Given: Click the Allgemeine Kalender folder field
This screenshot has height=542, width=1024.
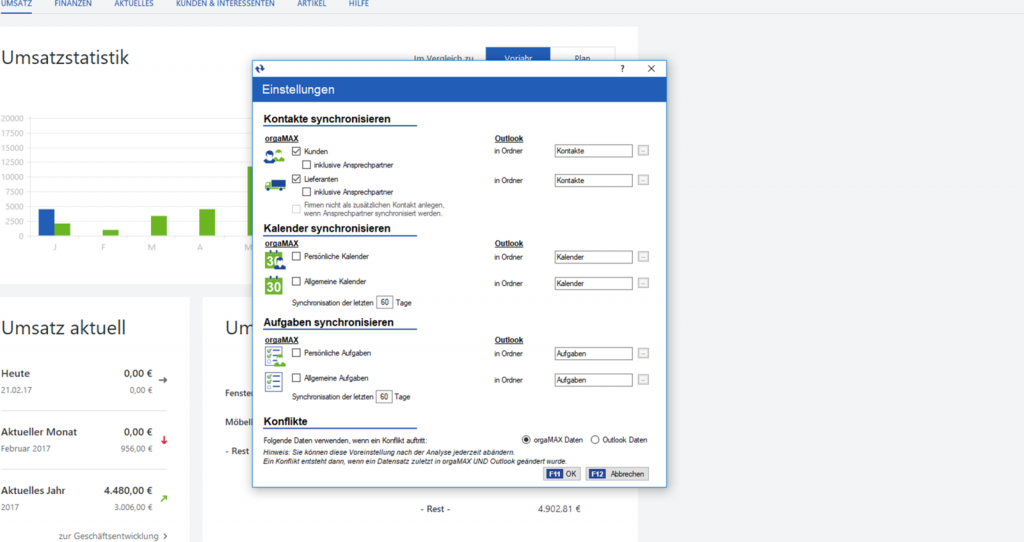Looking at the screenshot, I should click(x=593, y=283).
